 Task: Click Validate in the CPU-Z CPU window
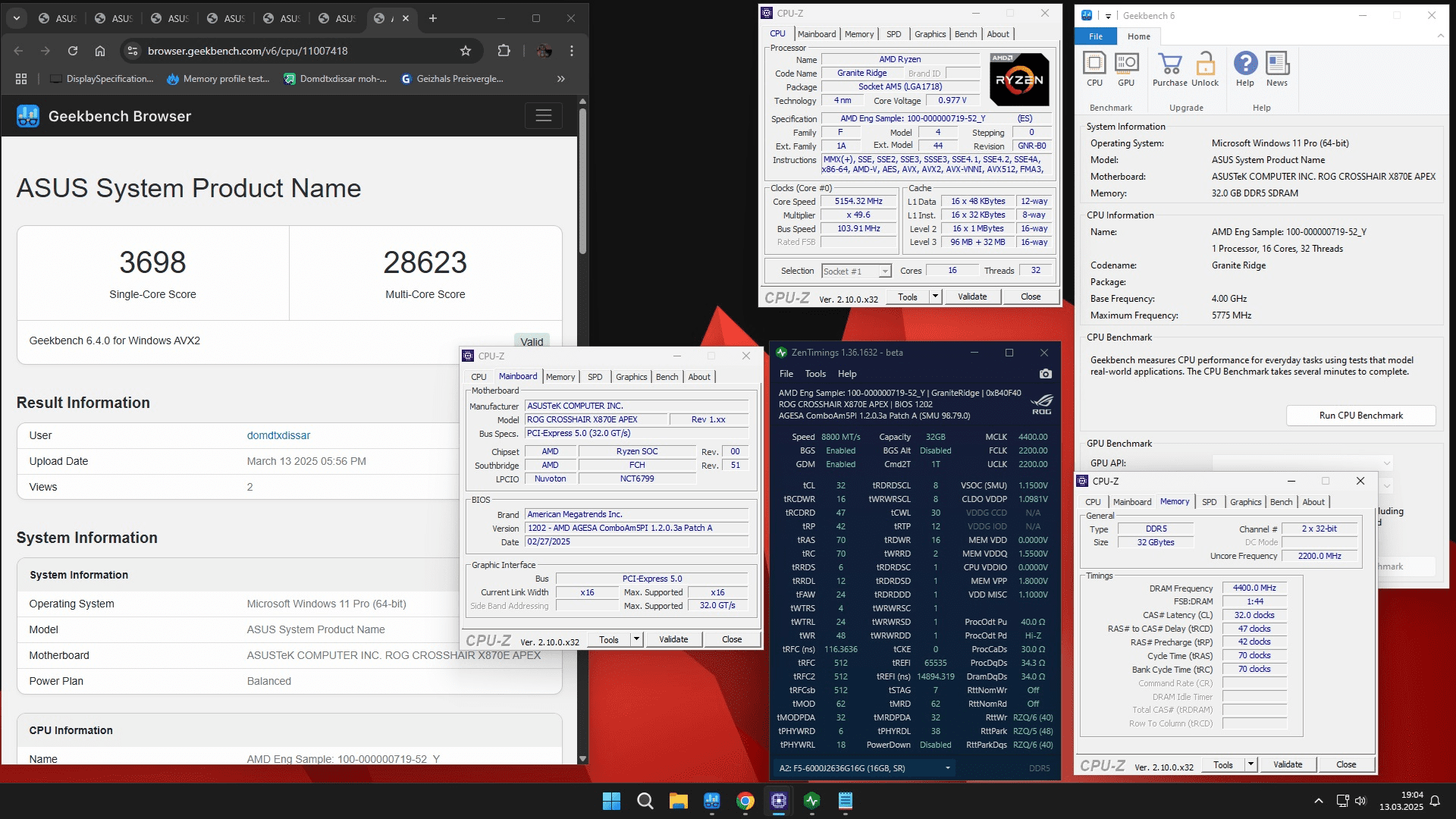pyautogui.click(x=972, y=297)
